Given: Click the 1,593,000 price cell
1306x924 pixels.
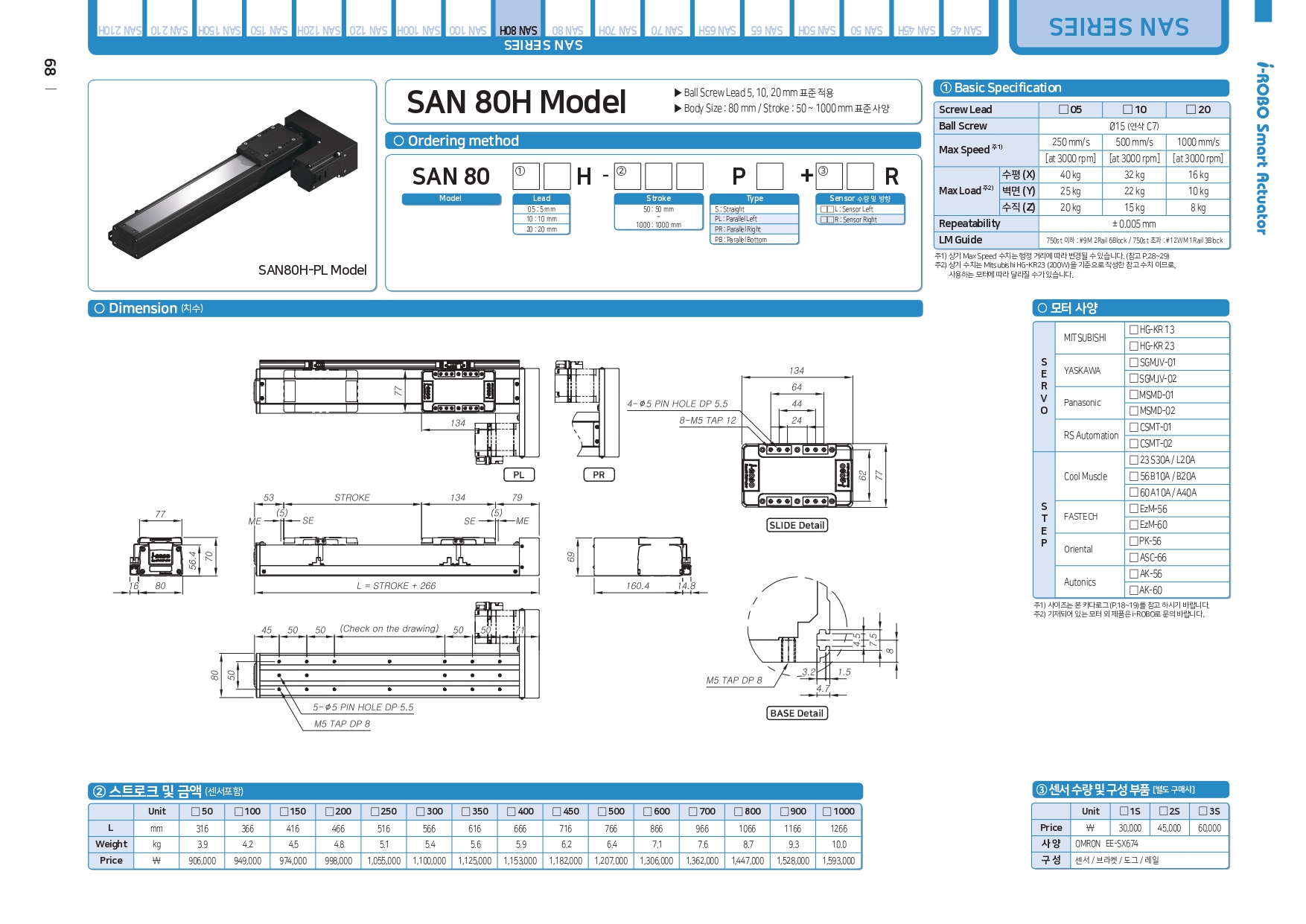Looking at the screenshot, I should (838, 861).
